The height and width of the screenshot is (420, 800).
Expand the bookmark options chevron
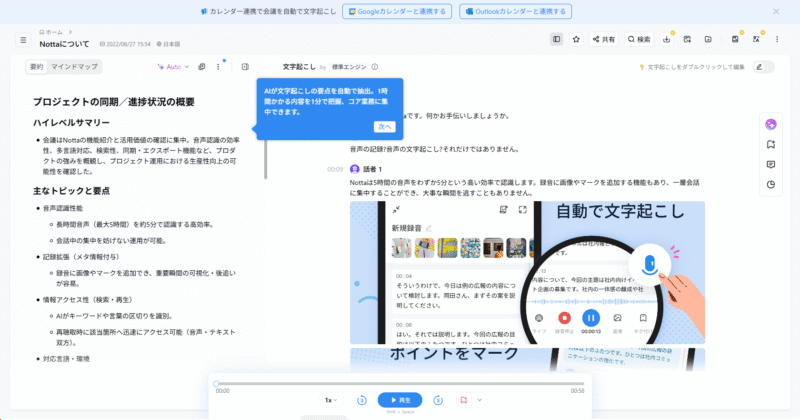pos(479,400)
